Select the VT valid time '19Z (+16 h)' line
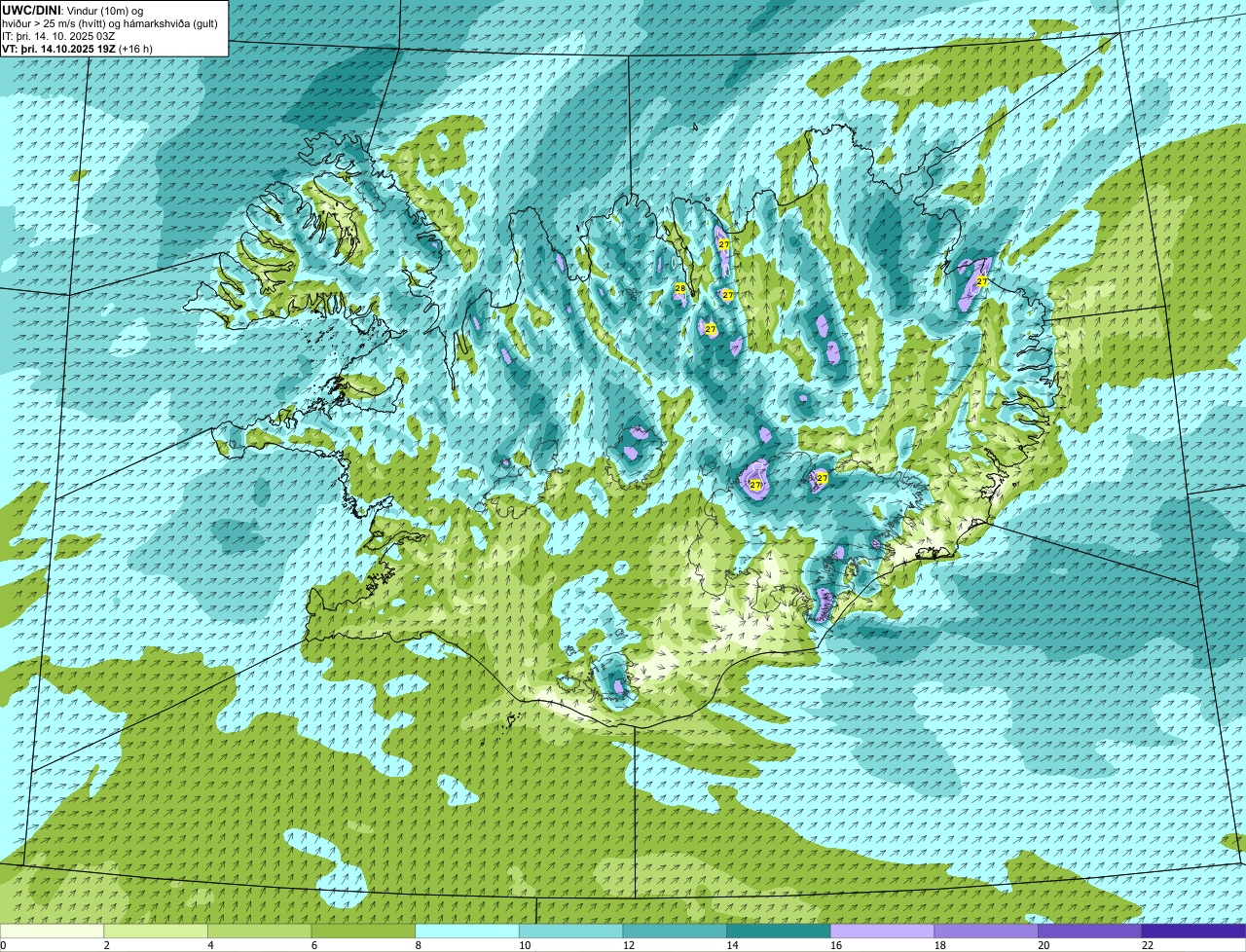 coord(77,48)
